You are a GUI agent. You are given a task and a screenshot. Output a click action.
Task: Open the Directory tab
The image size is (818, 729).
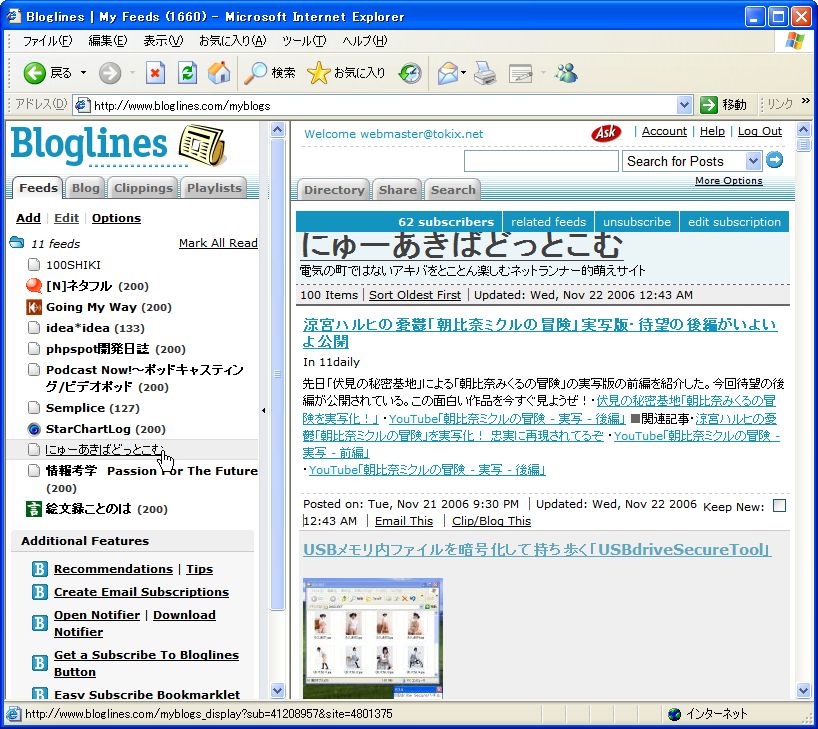tap(334, 190)
